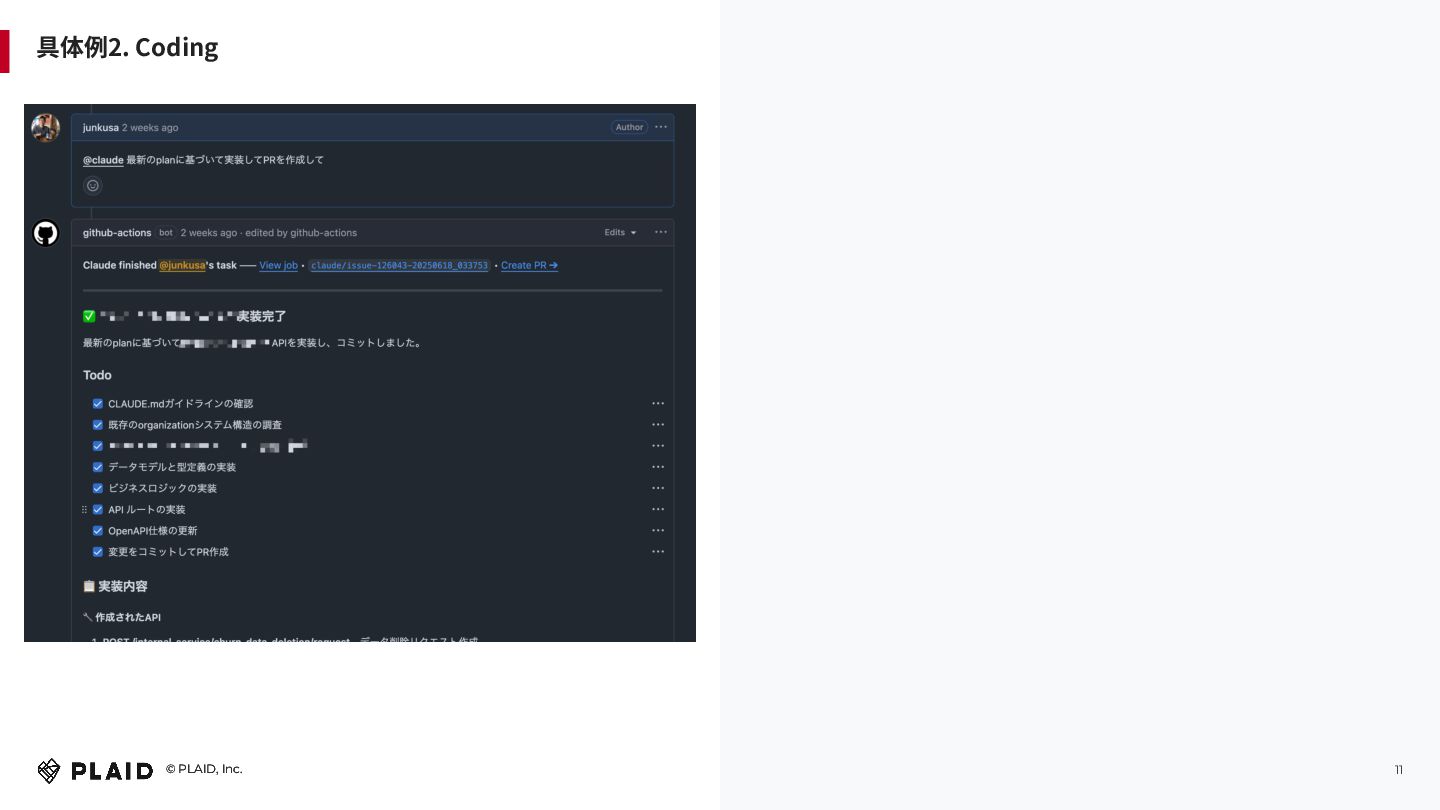
Task: Open options menu on junkusa's comment
Action: pyautogui.click(x=660, y=127)
